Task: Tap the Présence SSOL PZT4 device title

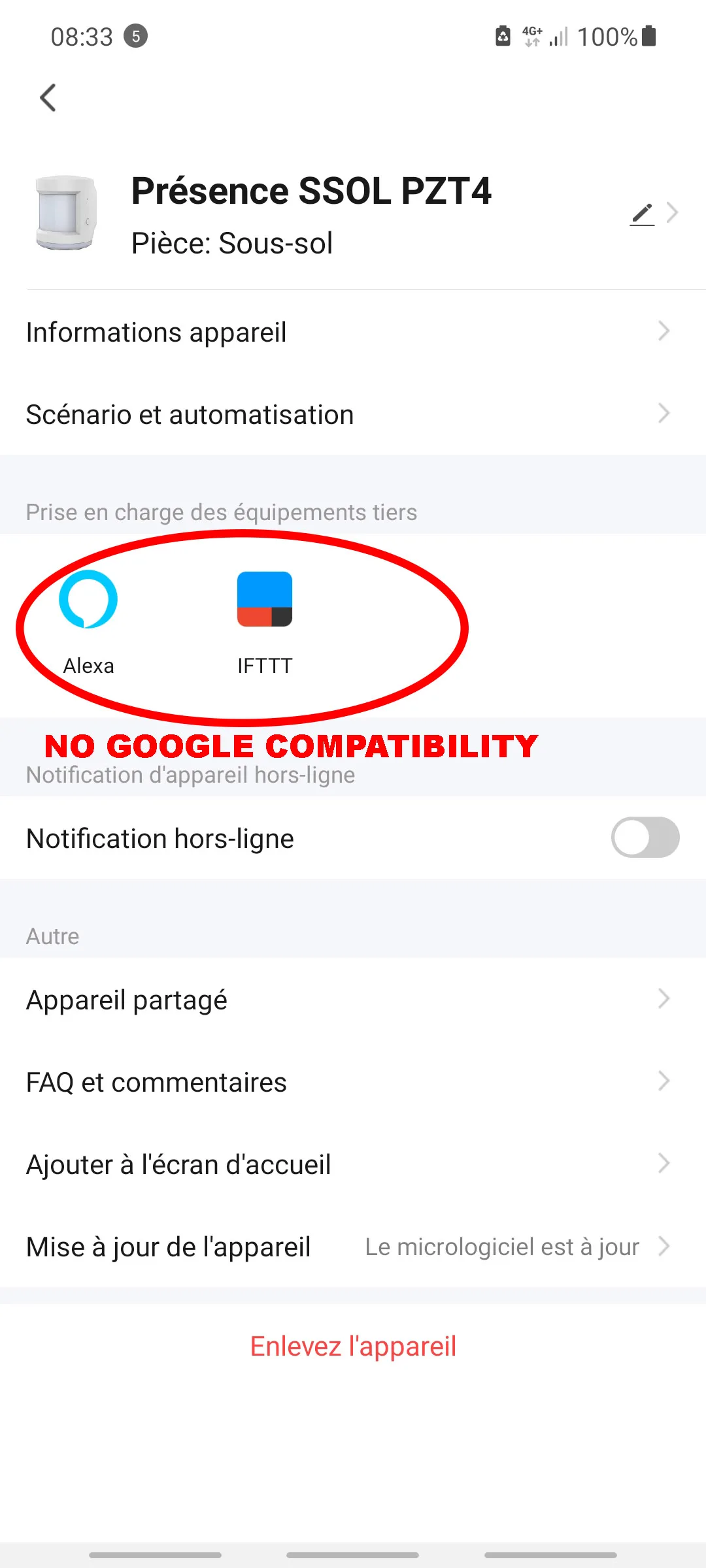Action: pyautogui.click(x=311, y=191)
